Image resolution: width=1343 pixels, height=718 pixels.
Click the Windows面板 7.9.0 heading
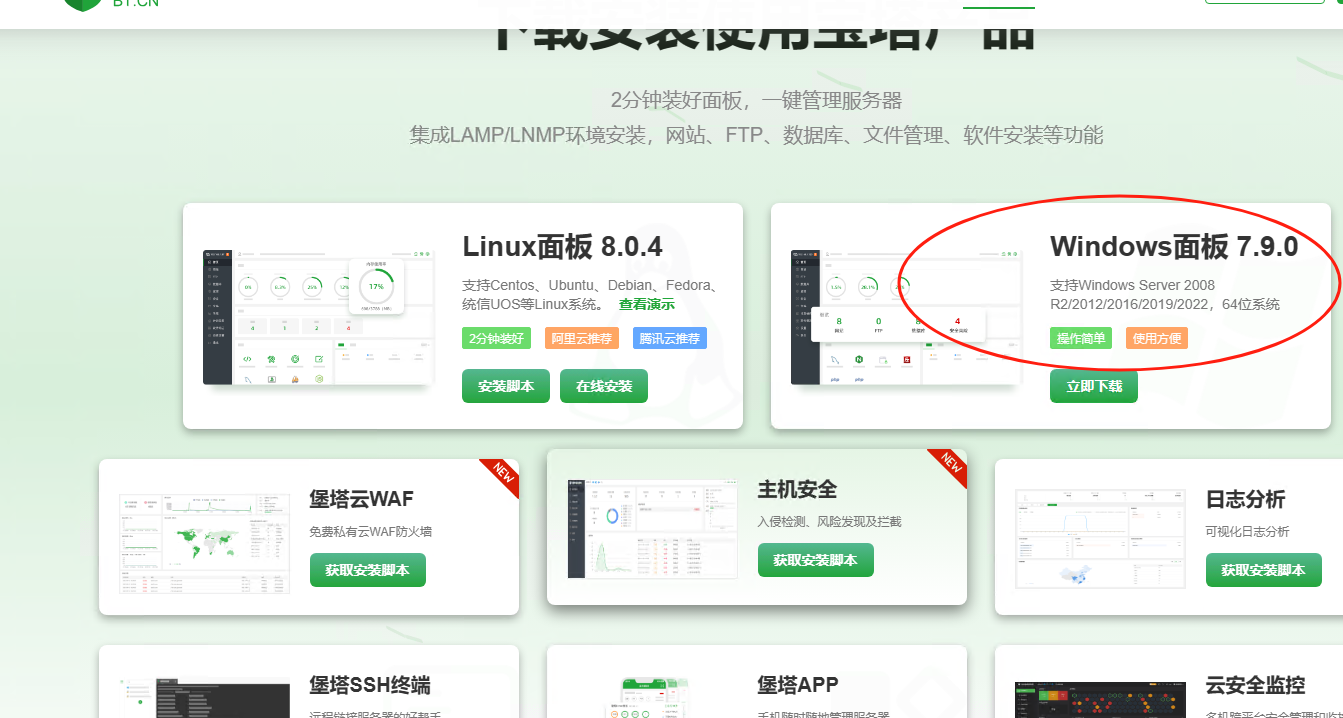(1174, 246)
